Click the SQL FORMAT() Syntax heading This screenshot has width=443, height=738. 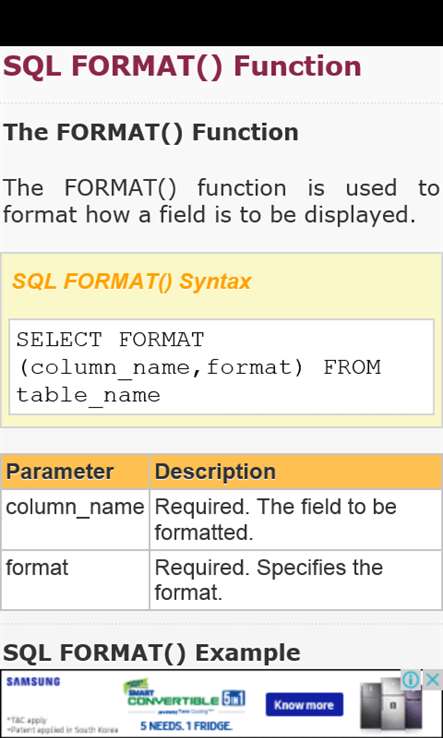pos(132,281)
